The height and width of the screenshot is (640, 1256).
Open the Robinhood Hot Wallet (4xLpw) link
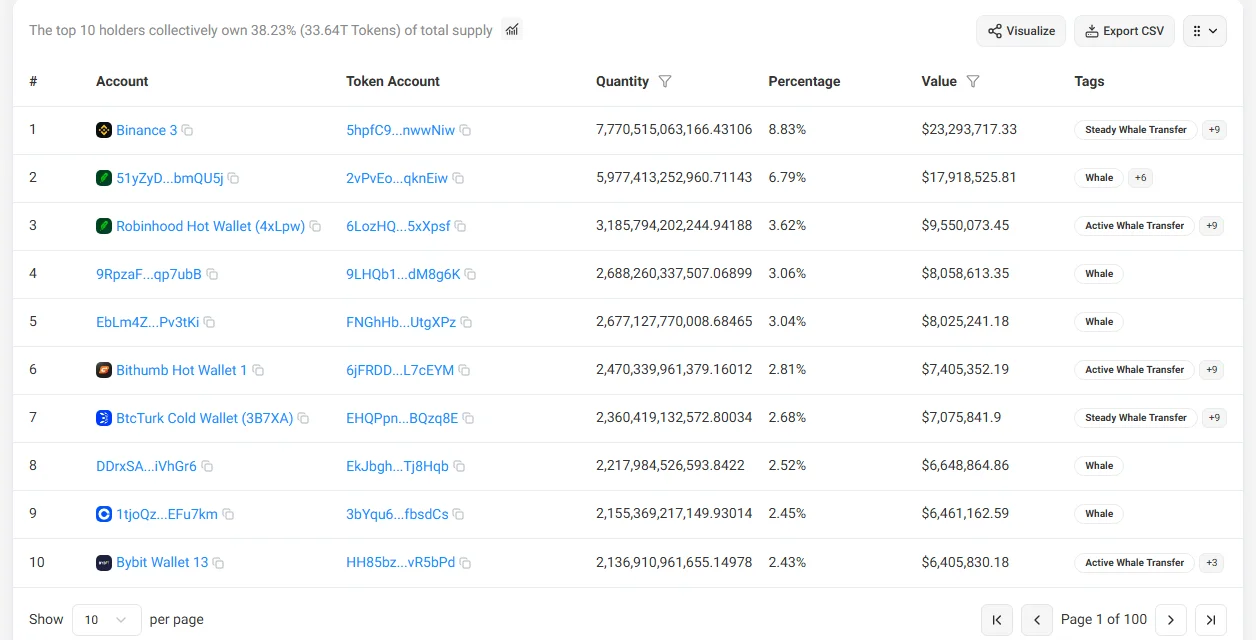click(x=211, y=226)
